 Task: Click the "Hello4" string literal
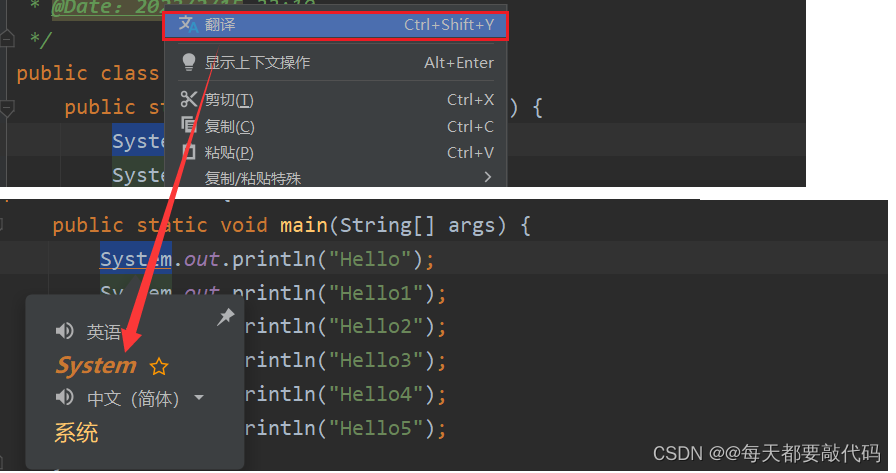click(375, 394)
